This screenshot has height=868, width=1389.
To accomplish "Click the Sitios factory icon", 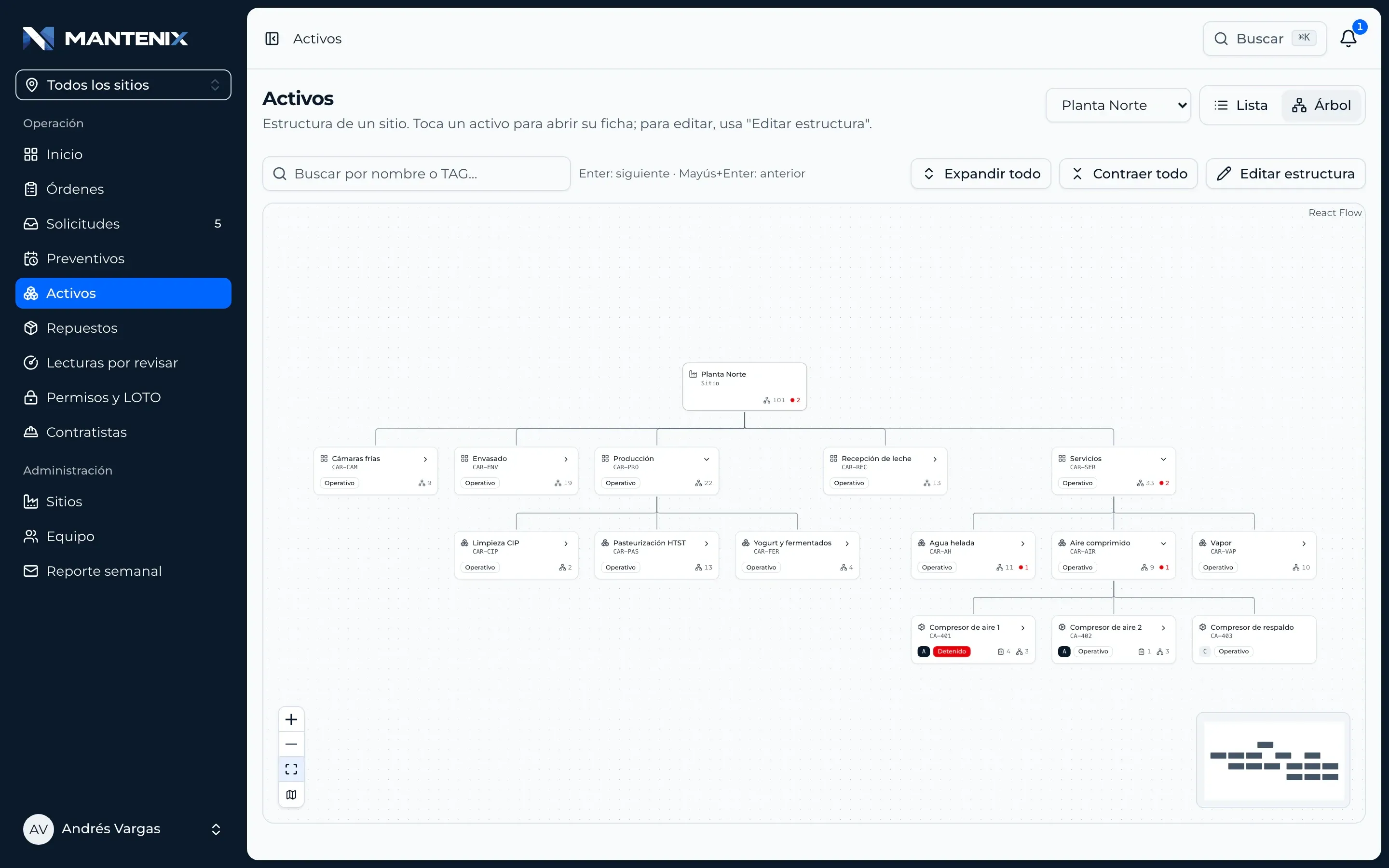I will click(31, 502).
